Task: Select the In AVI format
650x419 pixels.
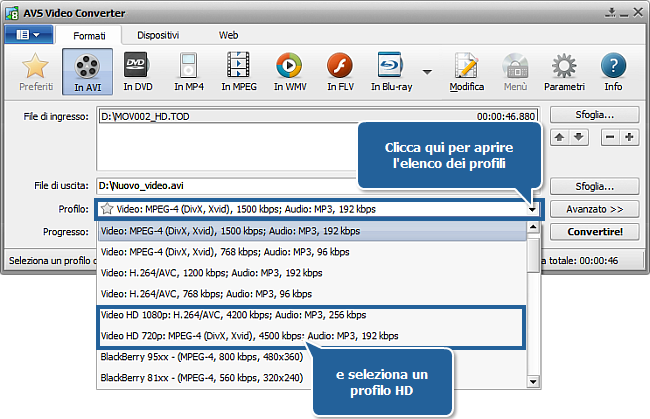Action: click(87, 72)
